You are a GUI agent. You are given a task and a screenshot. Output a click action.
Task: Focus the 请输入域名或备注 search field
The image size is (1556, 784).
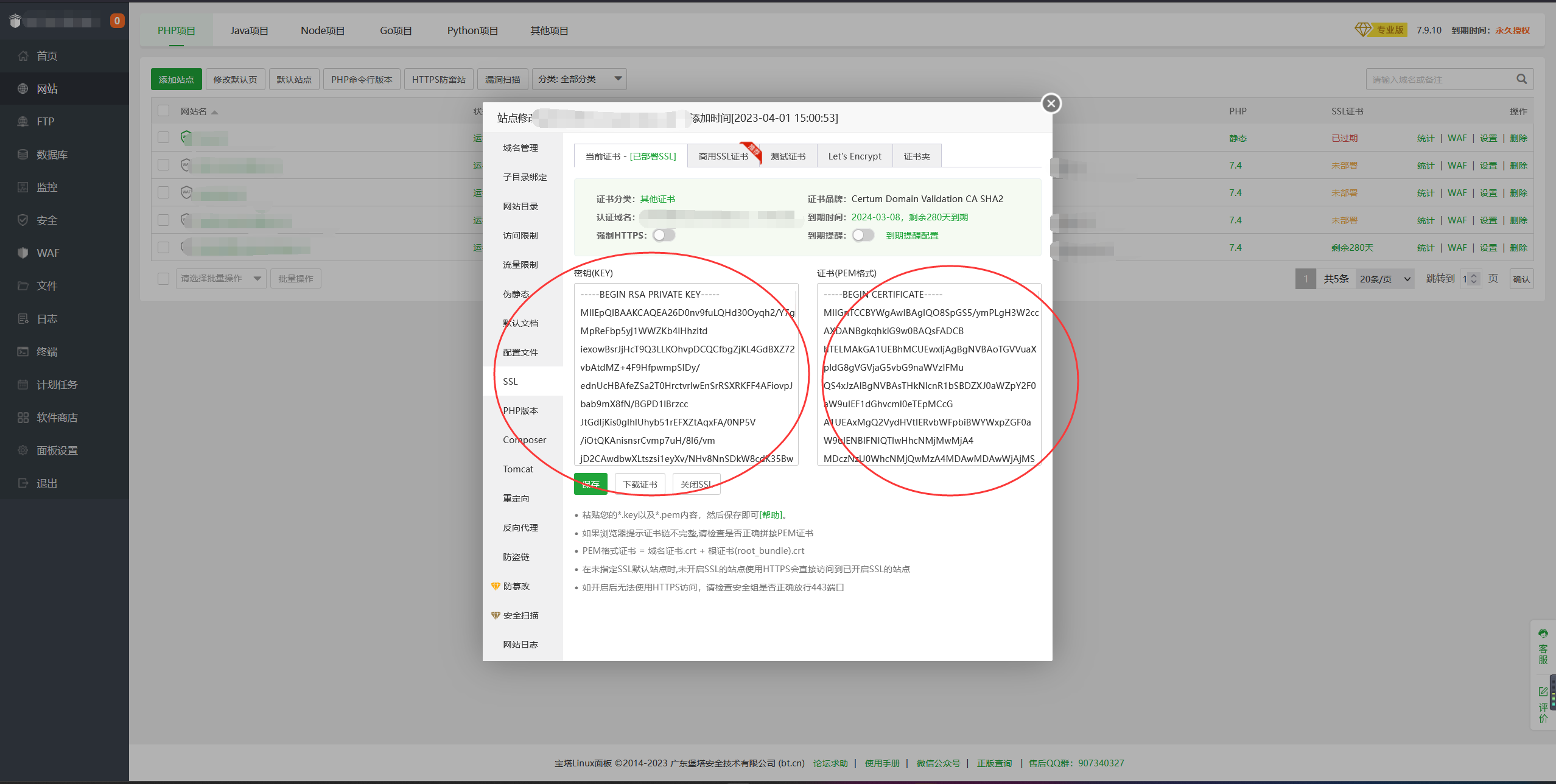pos(1440,79)
